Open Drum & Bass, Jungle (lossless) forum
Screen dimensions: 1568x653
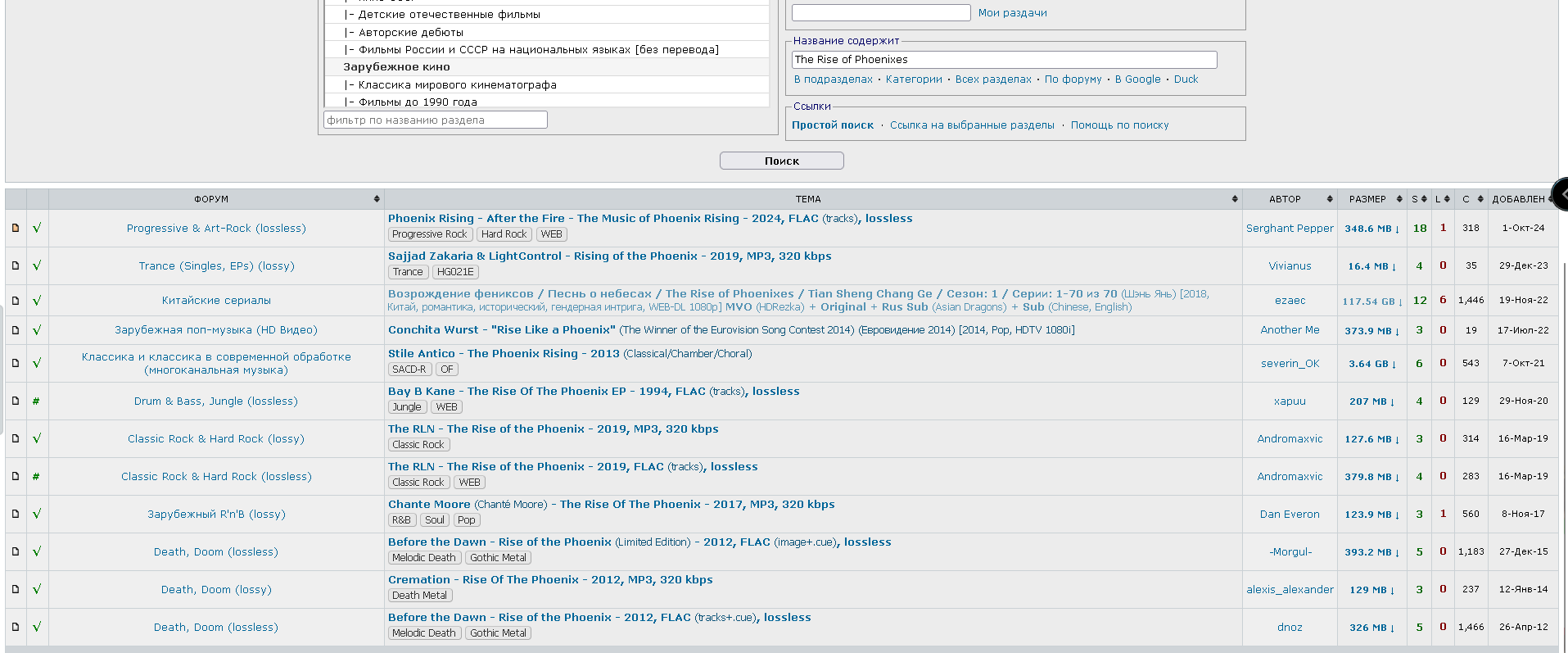coord(216,401)
